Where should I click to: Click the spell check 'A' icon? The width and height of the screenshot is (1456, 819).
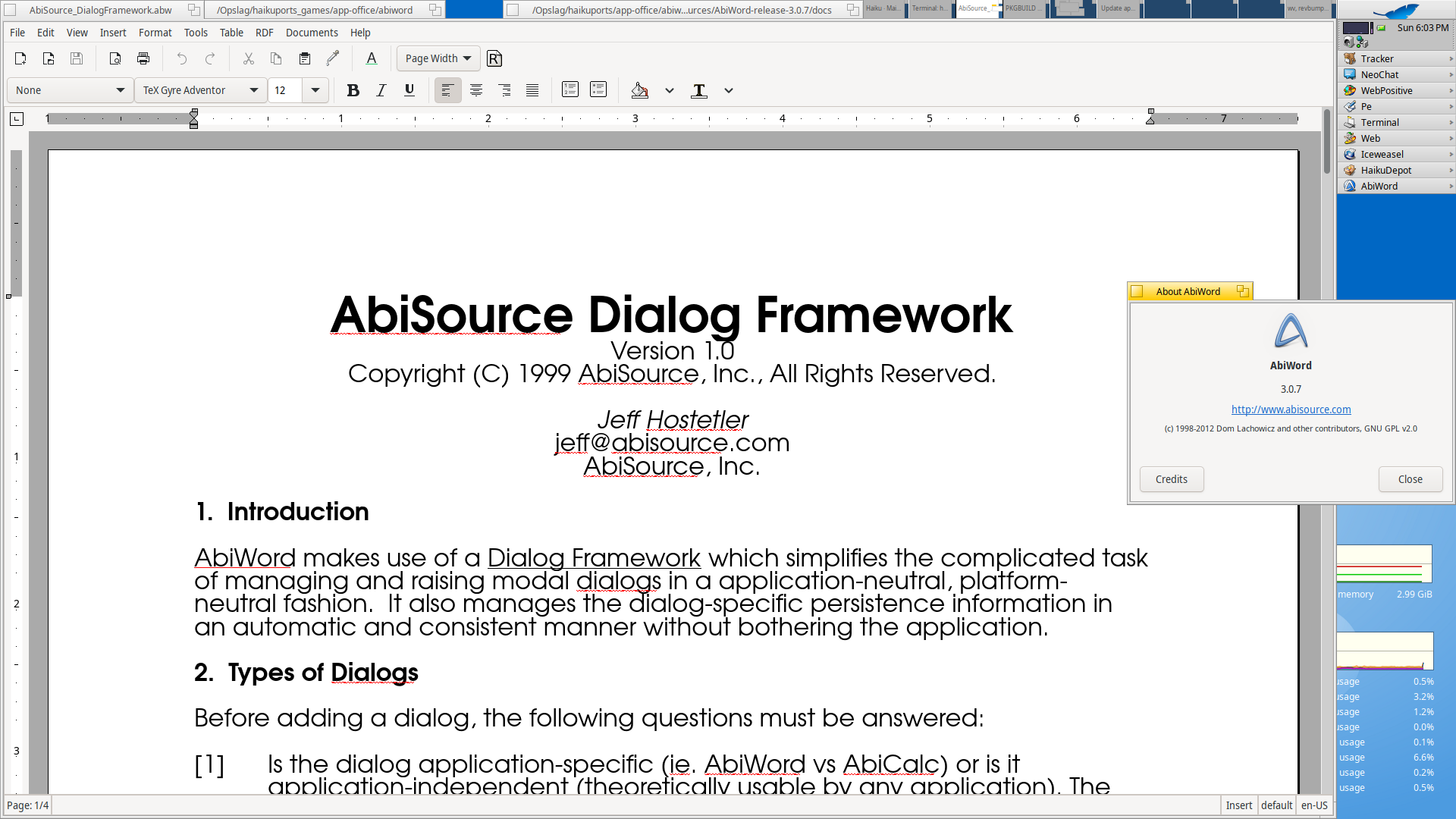[x=371, y=58]
